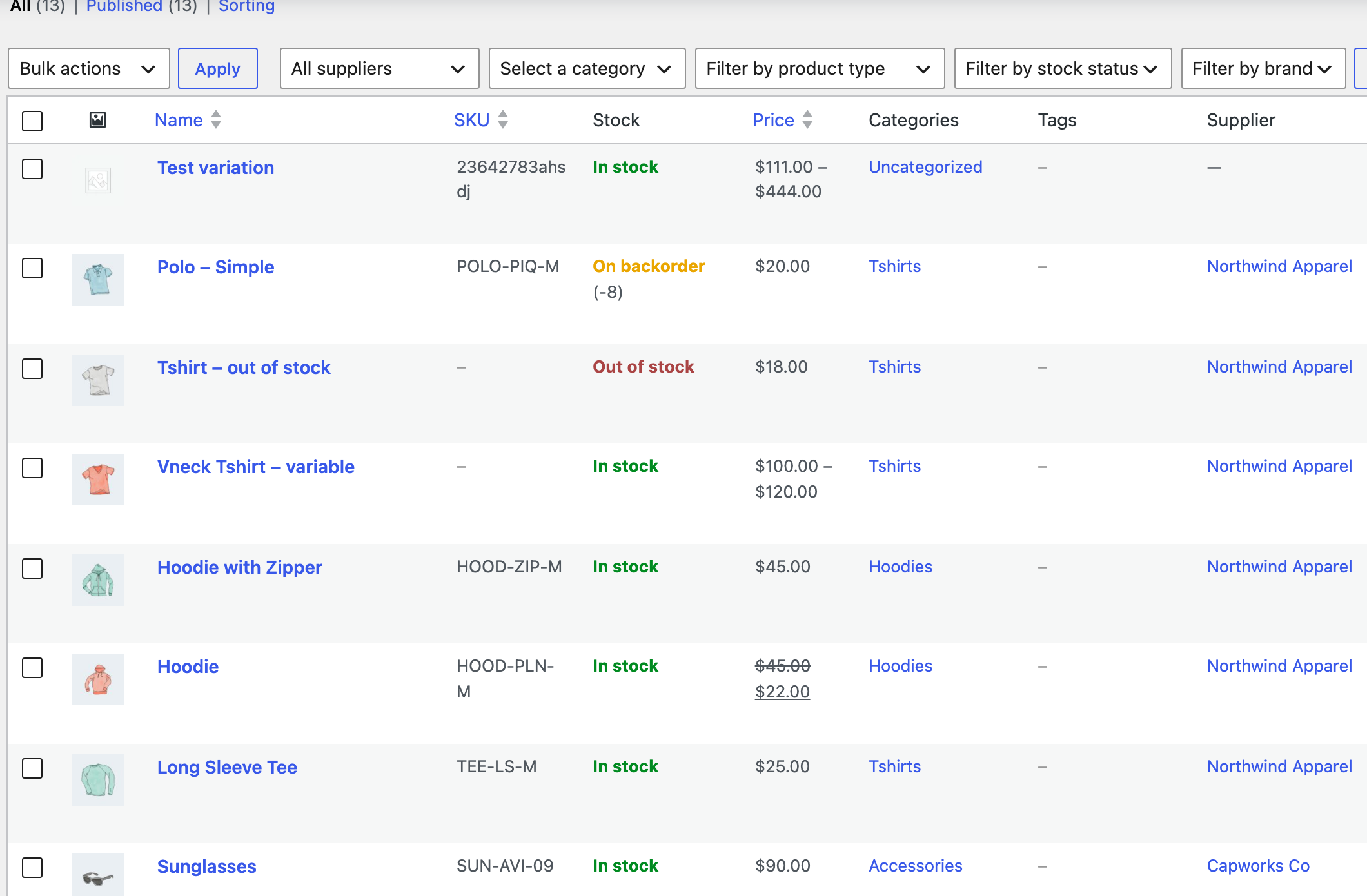The height and width of the screenshot is (896, 1367).
Task: Click the Price column header link
Action: (x=773, y=120)
